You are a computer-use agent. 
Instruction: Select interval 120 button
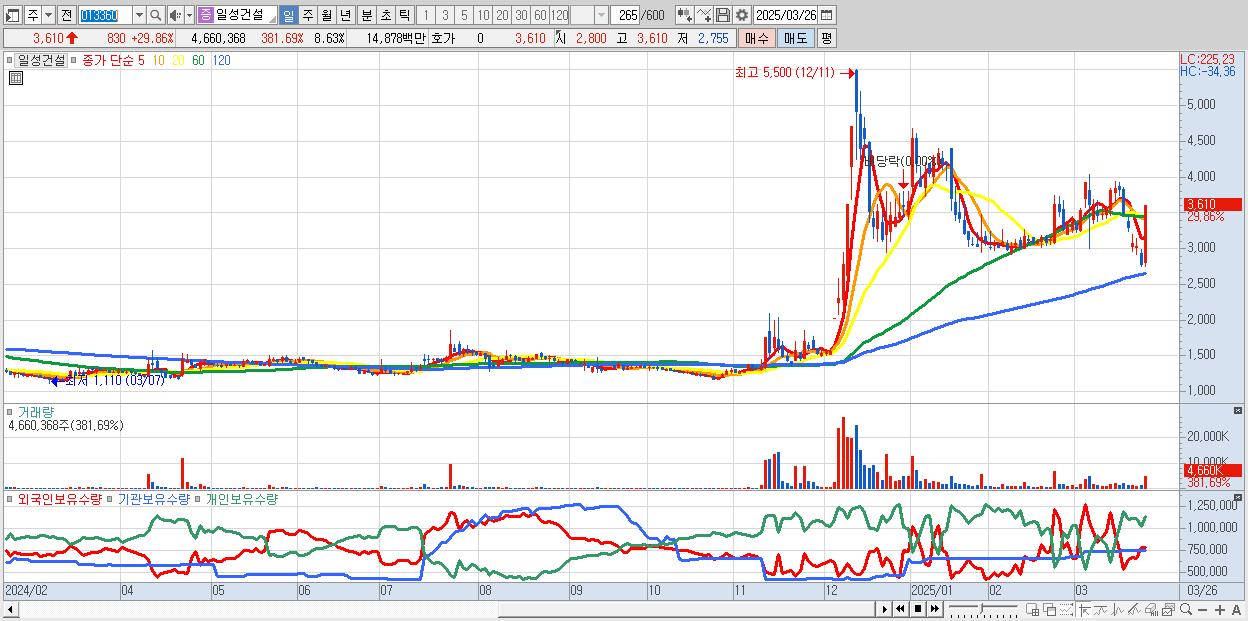point(559,15)
